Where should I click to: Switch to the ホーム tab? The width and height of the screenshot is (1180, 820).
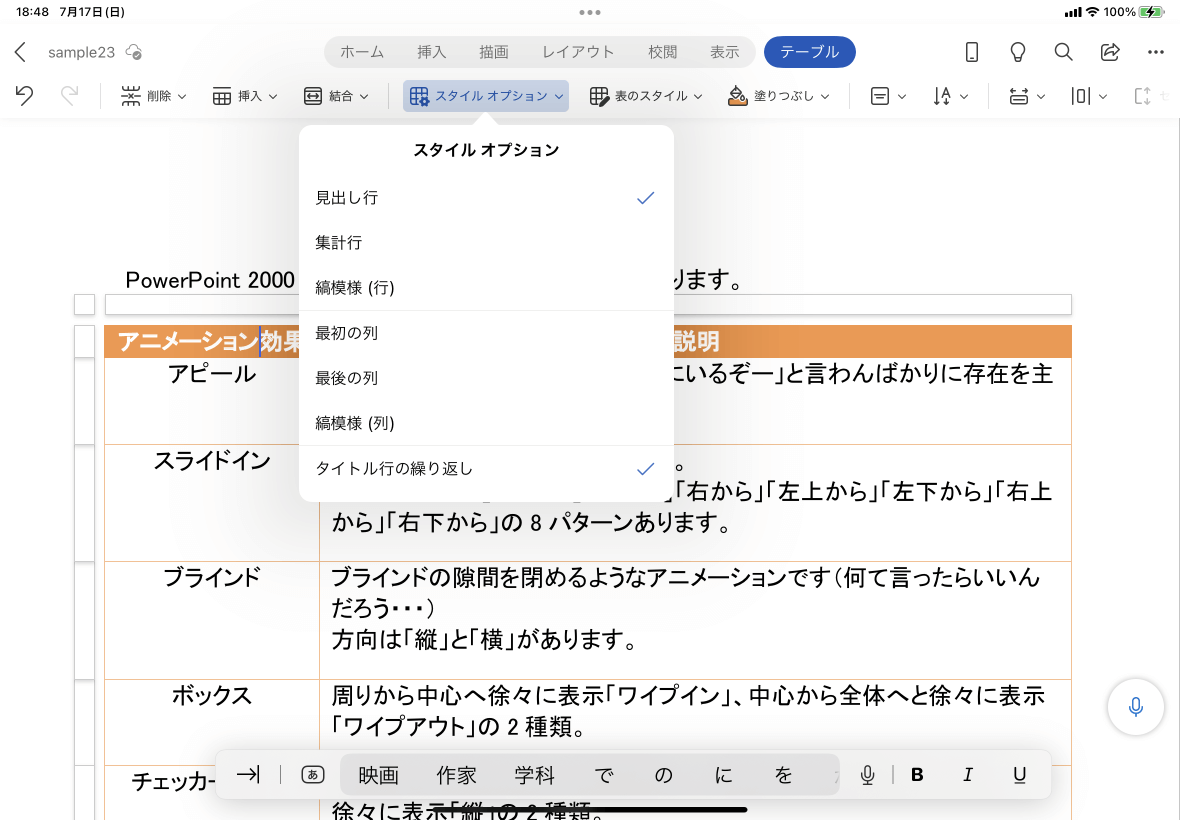(362, 52)
